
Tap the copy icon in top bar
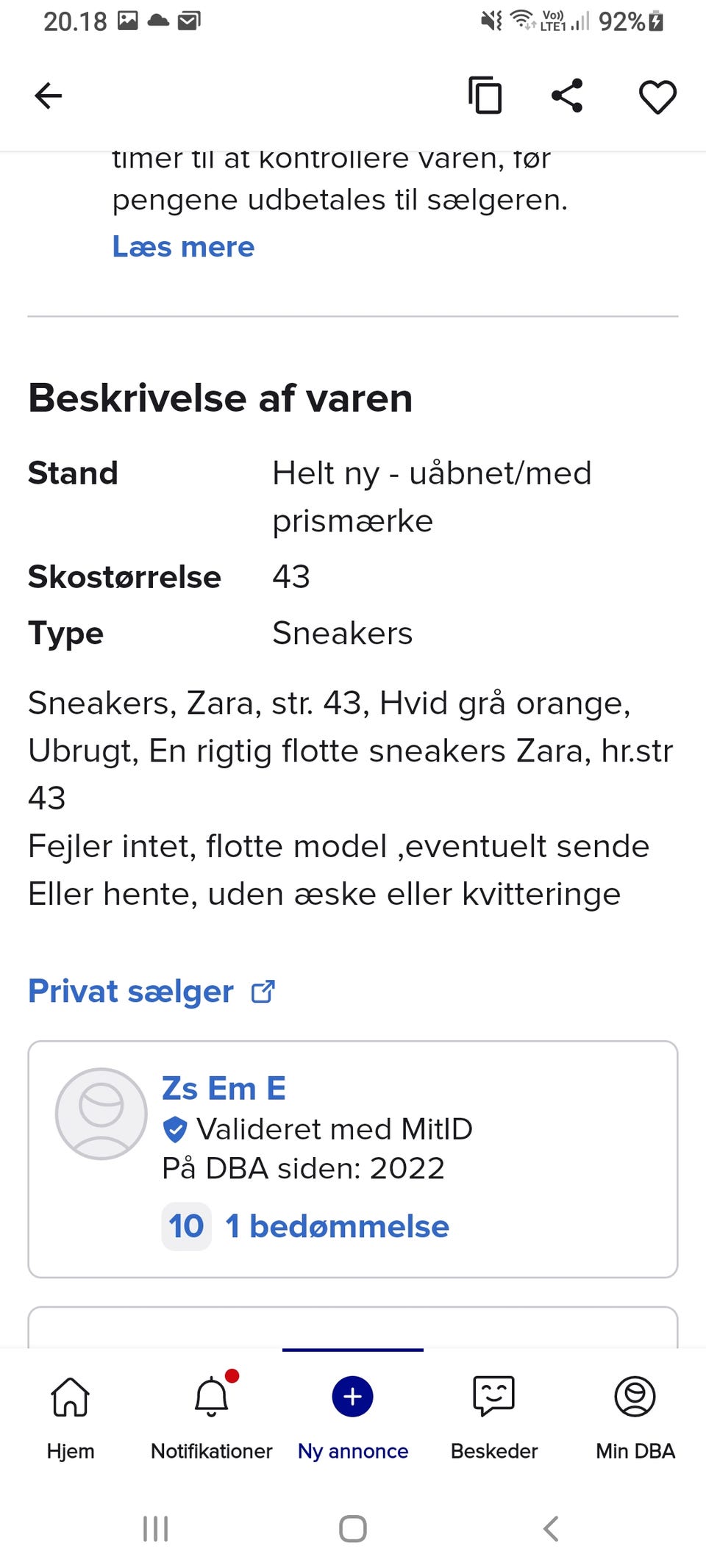[485, 96]
